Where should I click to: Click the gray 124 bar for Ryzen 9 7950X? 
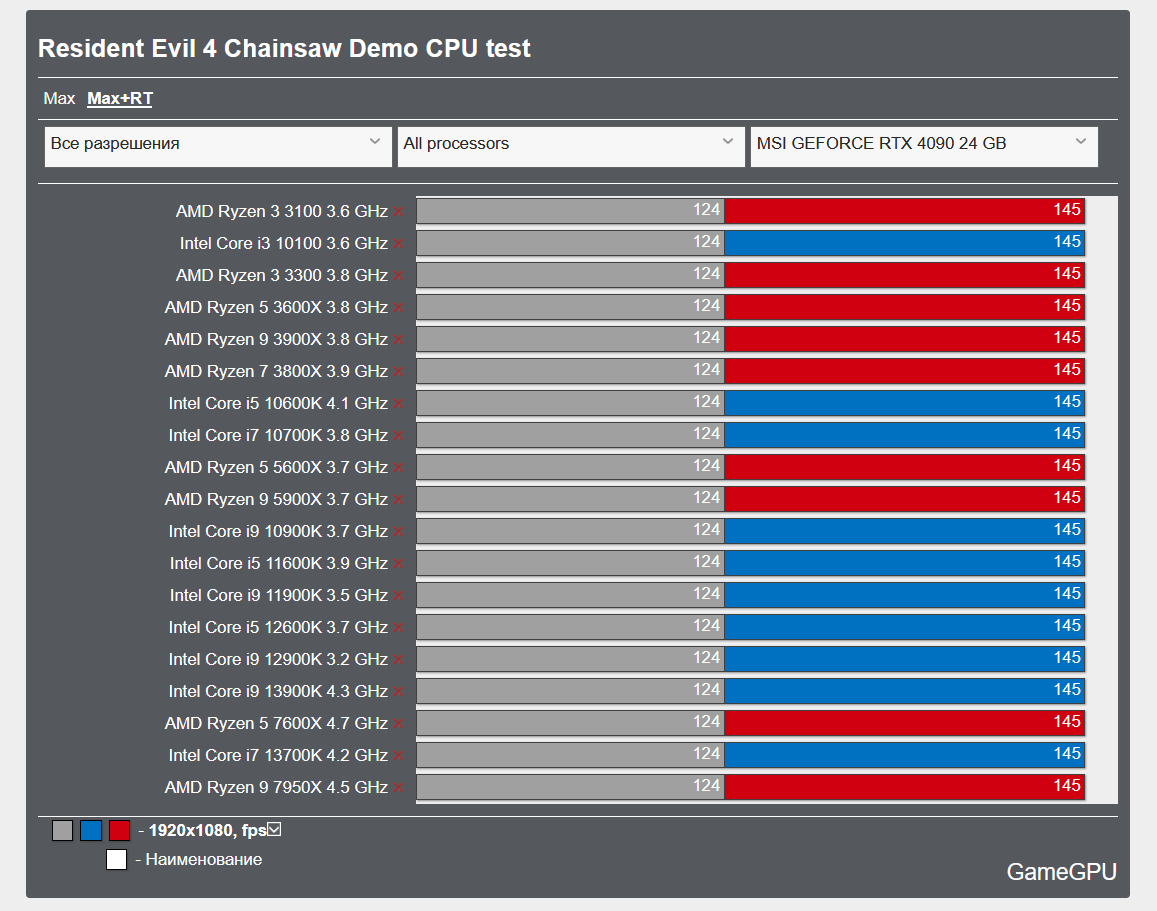click(570, 786)
